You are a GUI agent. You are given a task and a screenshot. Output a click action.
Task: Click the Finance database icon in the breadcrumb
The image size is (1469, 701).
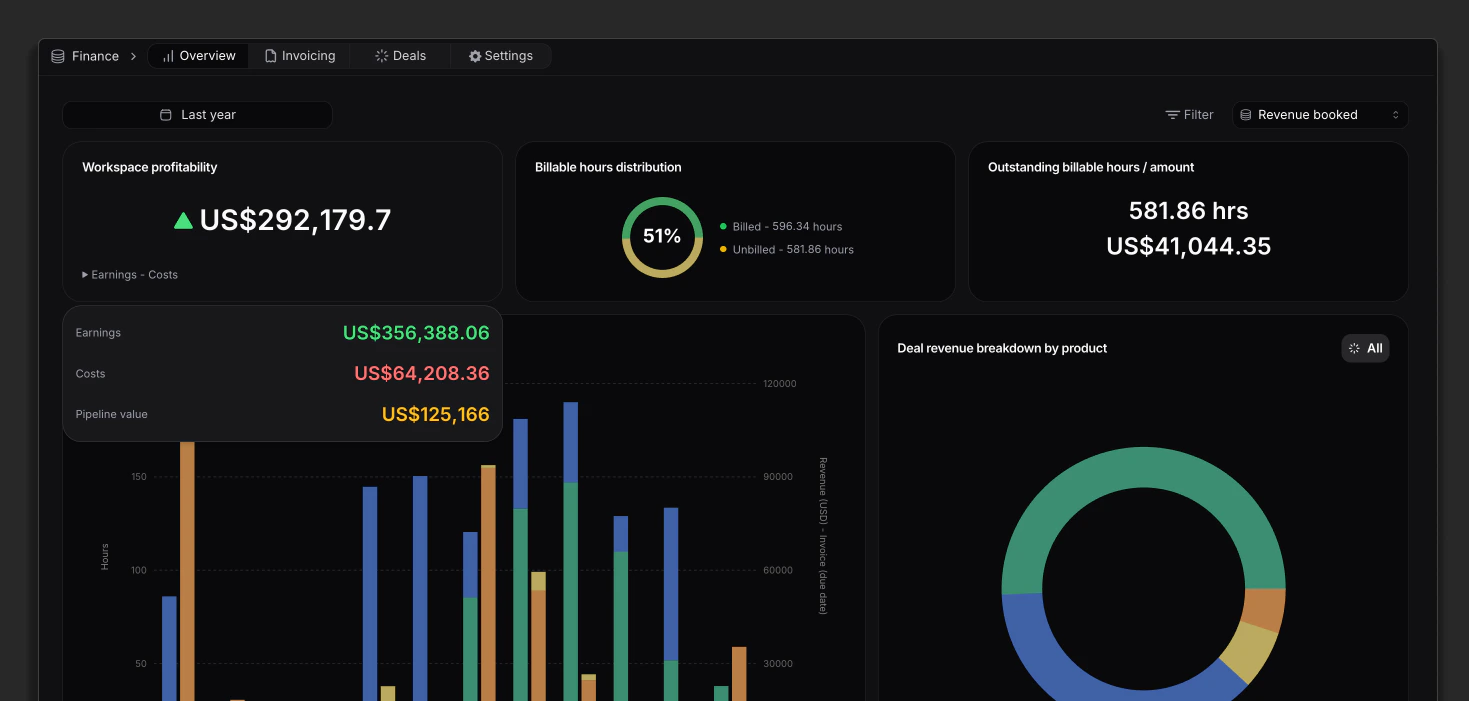click(x=57, y=56)
